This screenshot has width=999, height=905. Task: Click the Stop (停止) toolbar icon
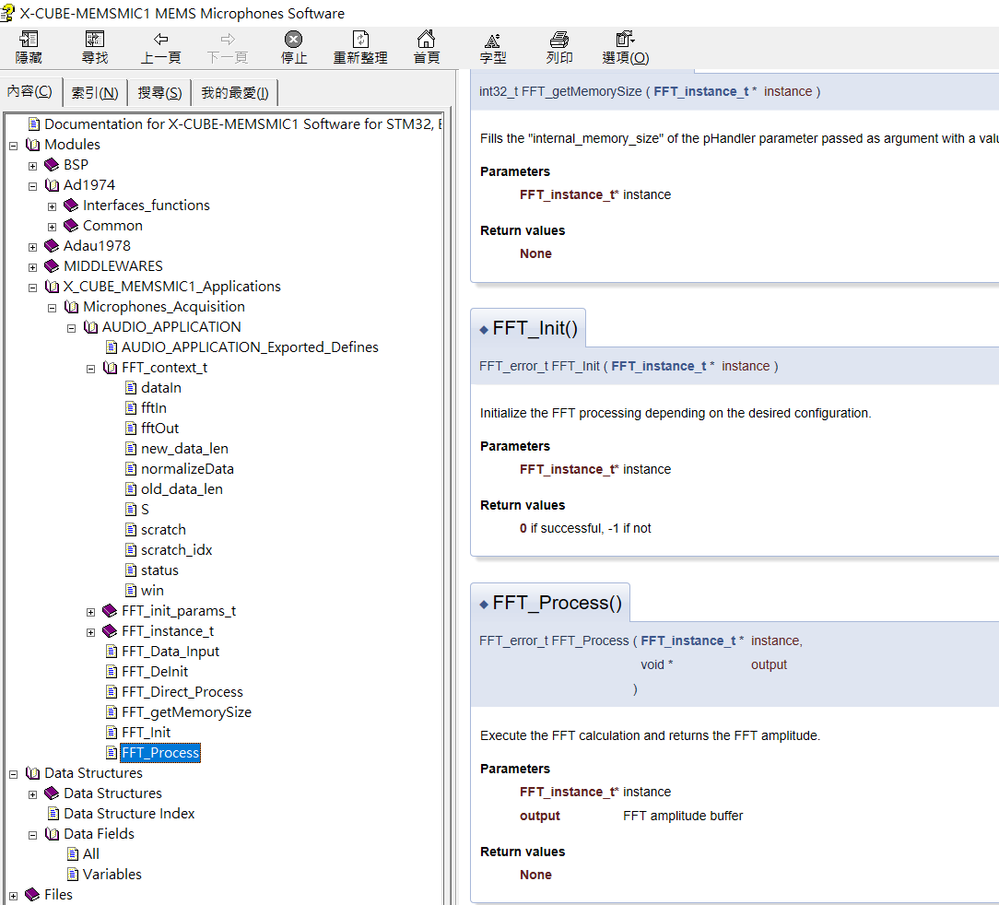tap(293, 39)
